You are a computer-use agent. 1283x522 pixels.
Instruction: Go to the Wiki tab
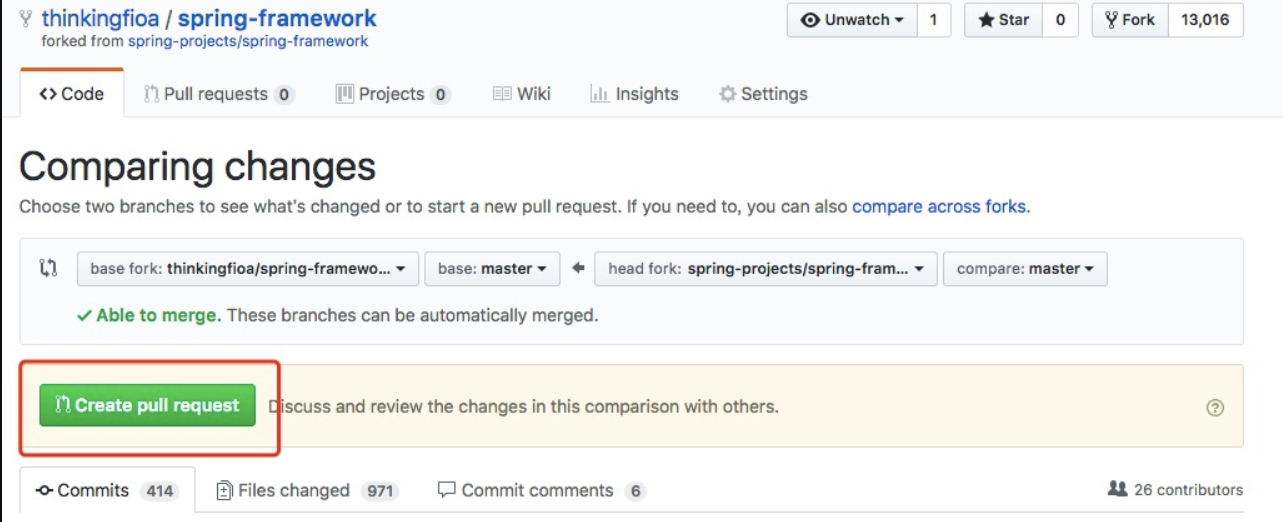pos(522,94)
